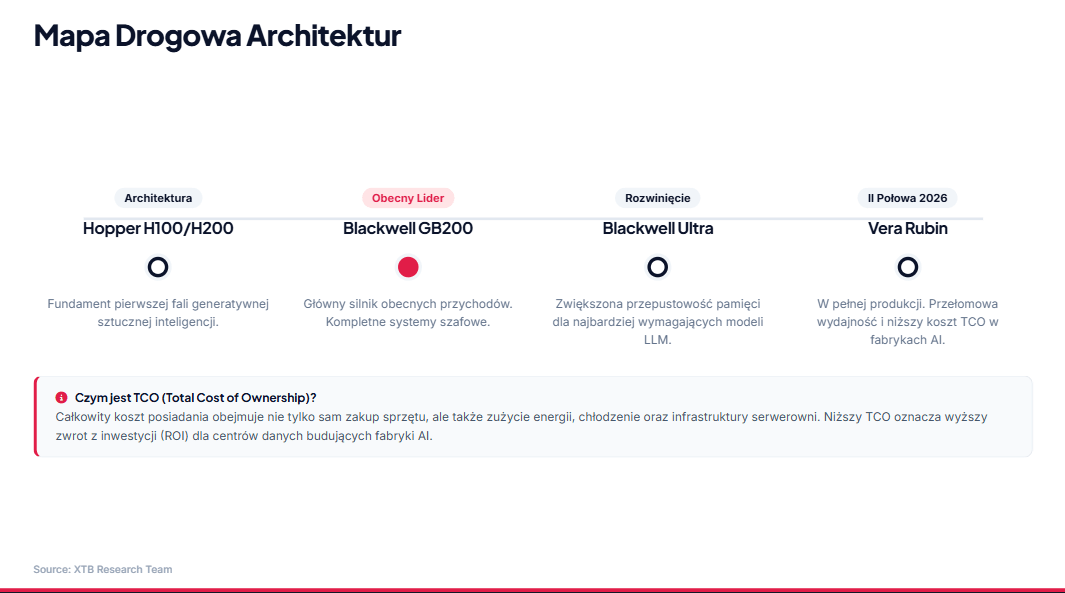Click the Vera Rubin heading
Viewport: 1065px width, 593px height.
tap(907, 228)
